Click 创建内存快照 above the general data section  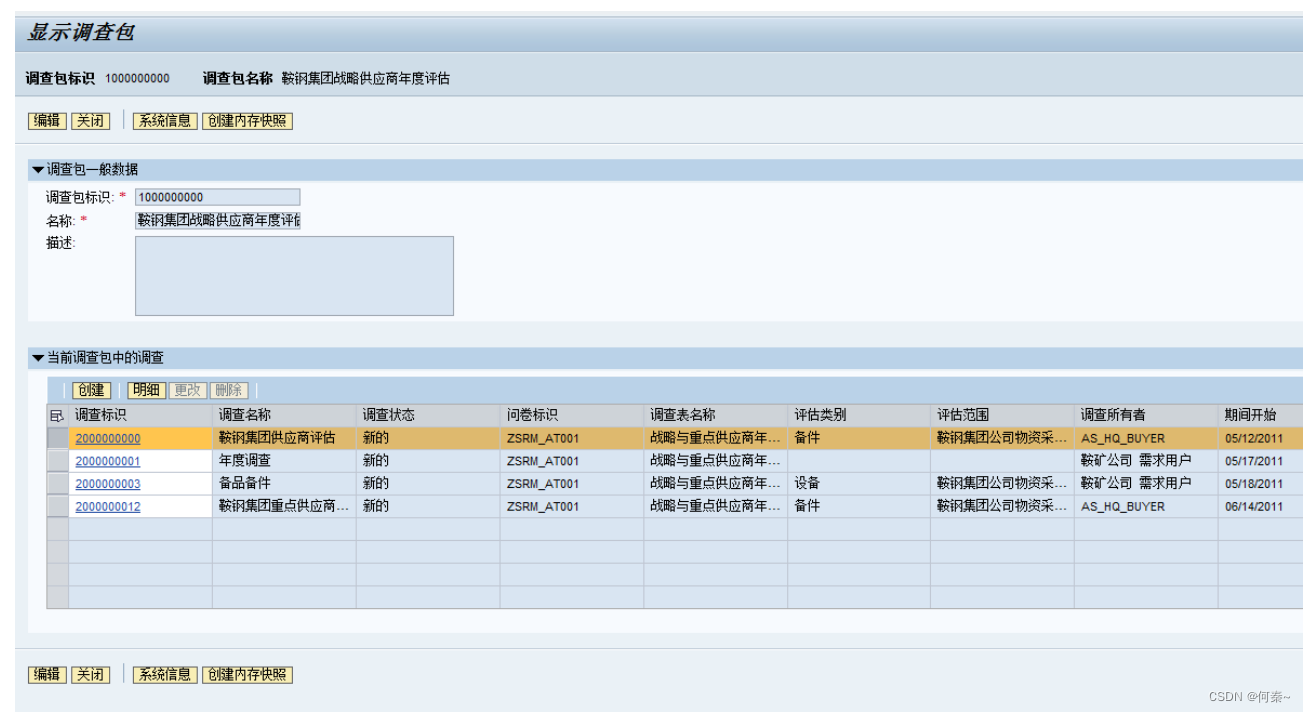coord(247,121)
